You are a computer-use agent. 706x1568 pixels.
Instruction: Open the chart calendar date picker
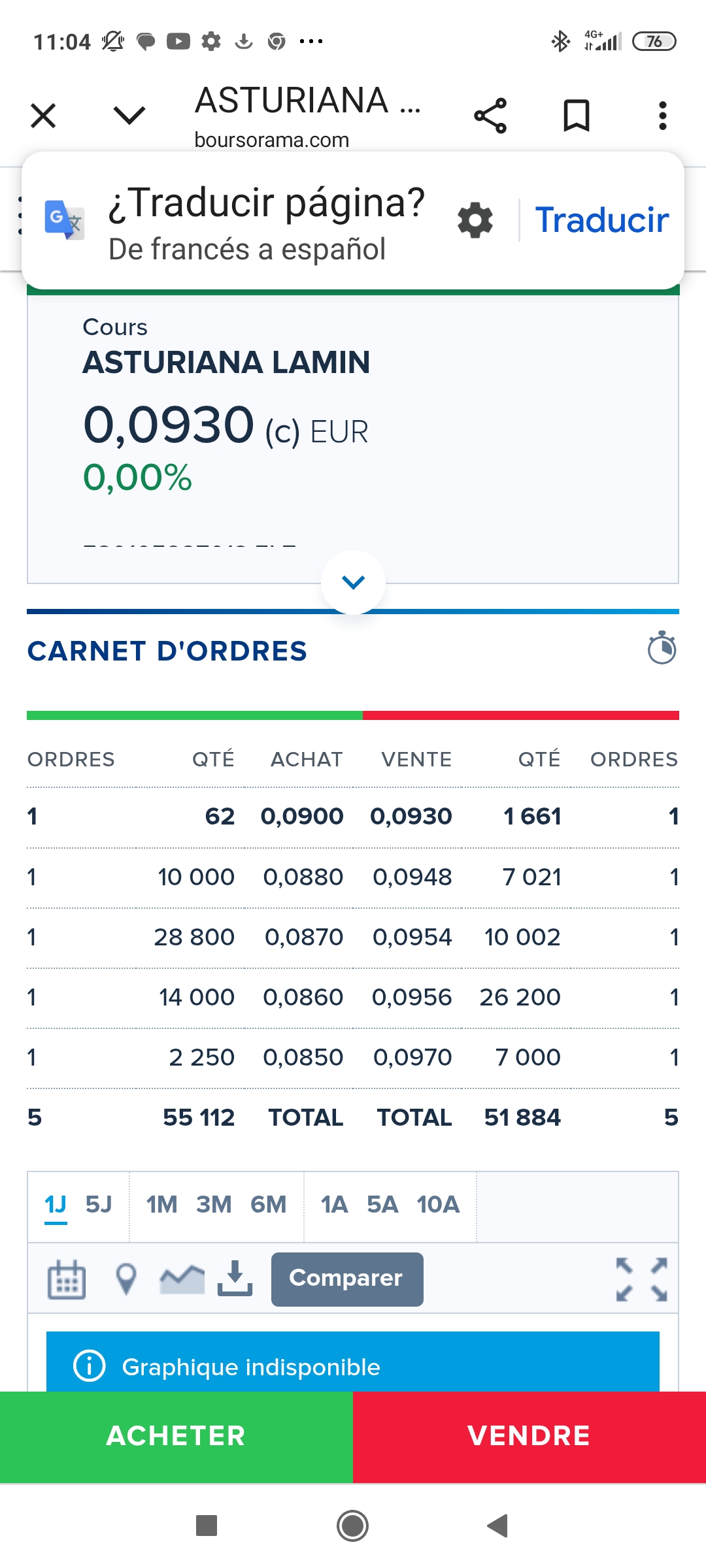(67, 1279)
